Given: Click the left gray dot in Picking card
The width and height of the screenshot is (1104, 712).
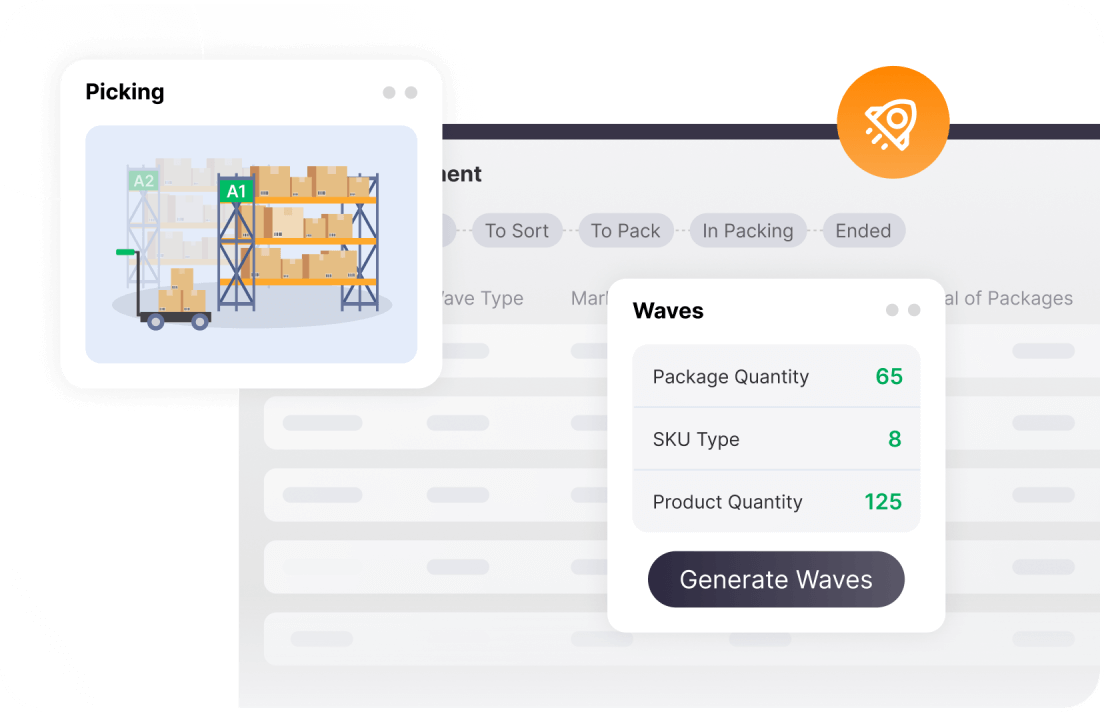Looking at the screenshot, I should (389, 93).
